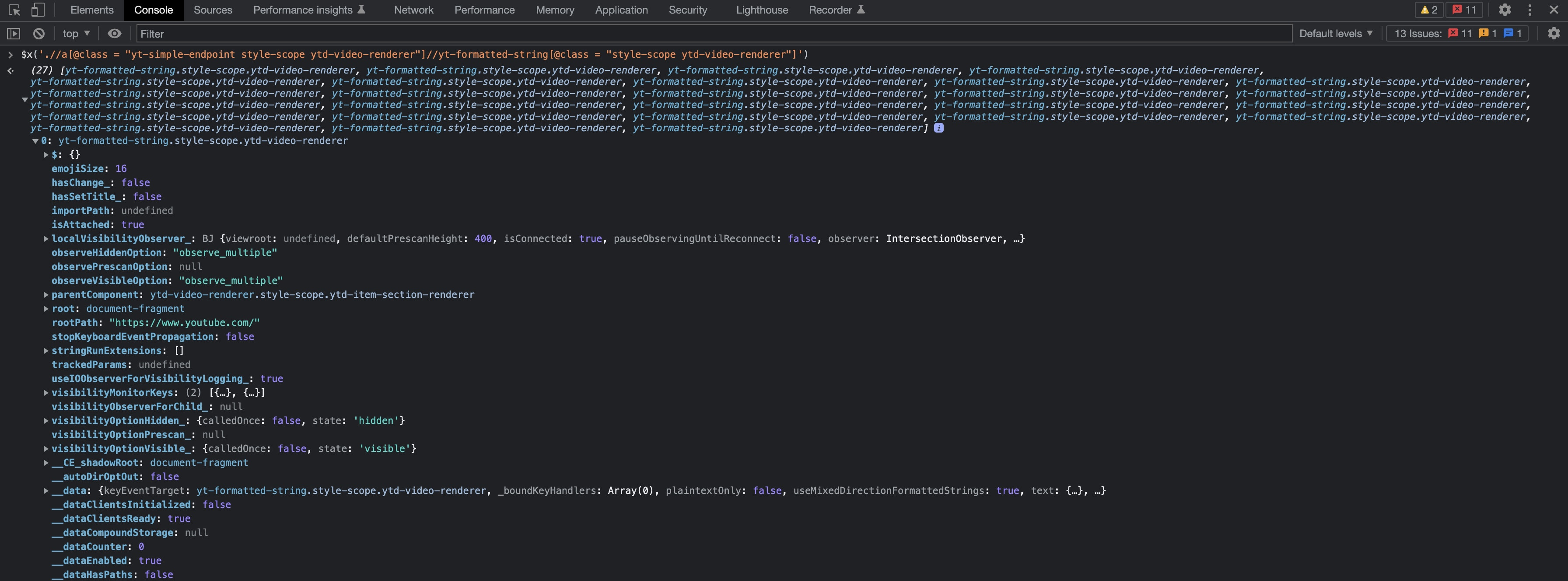The width and height of the screenshot is (1568, 581).
Task: Create a live expression with eye icon
Action: 115,33
